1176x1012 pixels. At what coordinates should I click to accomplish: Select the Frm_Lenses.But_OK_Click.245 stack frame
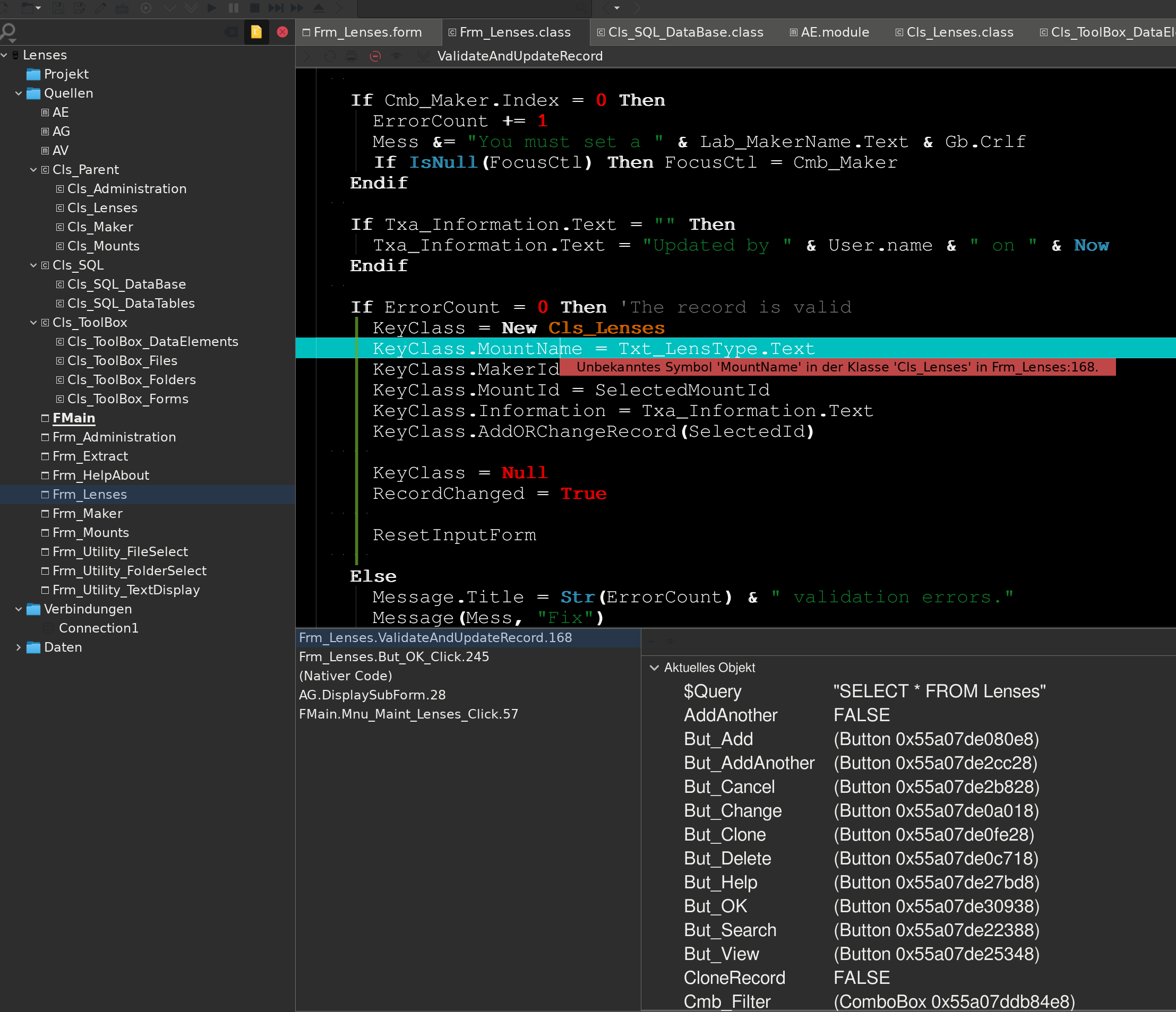[x=394, y=657]
